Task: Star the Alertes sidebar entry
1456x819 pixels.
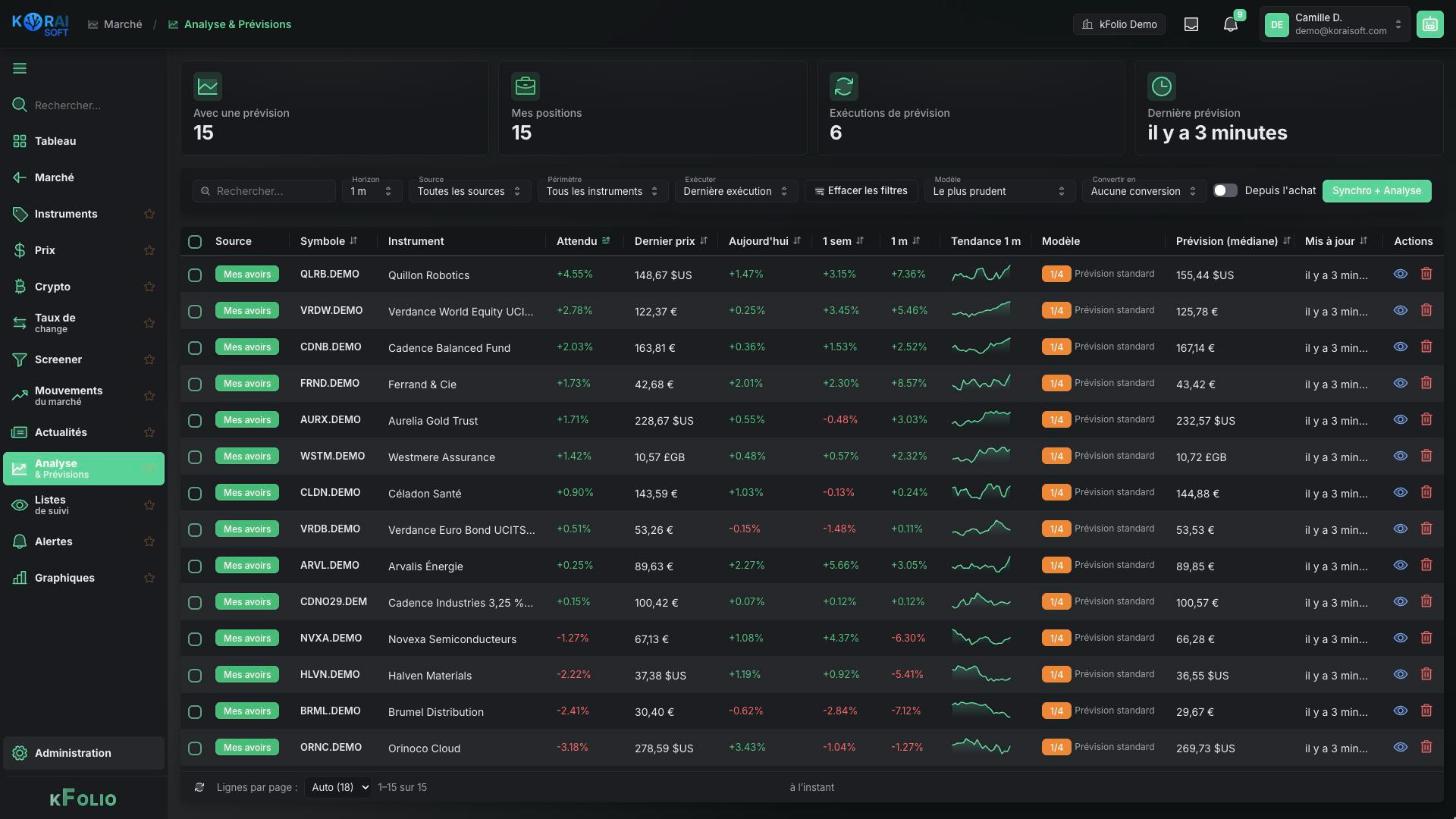Action: click(x=149, y=541)
